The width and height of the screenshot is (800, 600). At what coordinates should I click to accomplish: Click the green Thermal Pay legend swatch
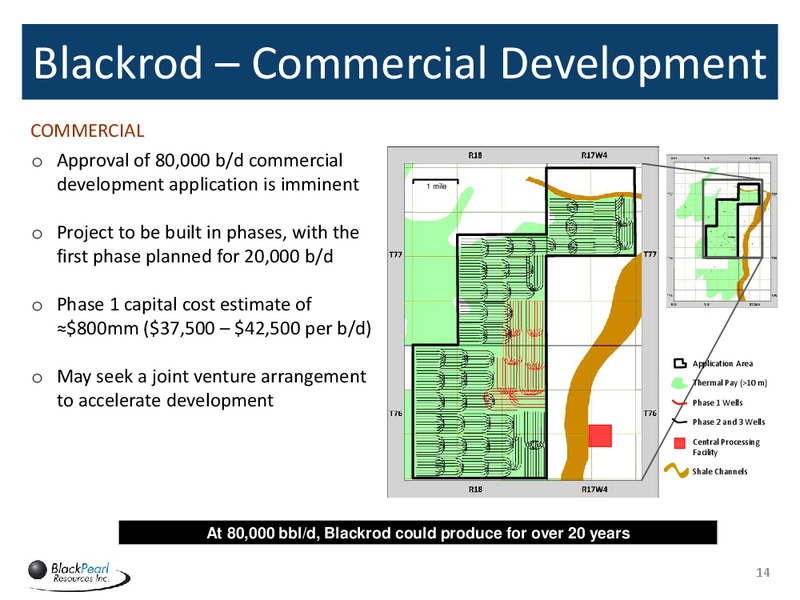[679, 383]
